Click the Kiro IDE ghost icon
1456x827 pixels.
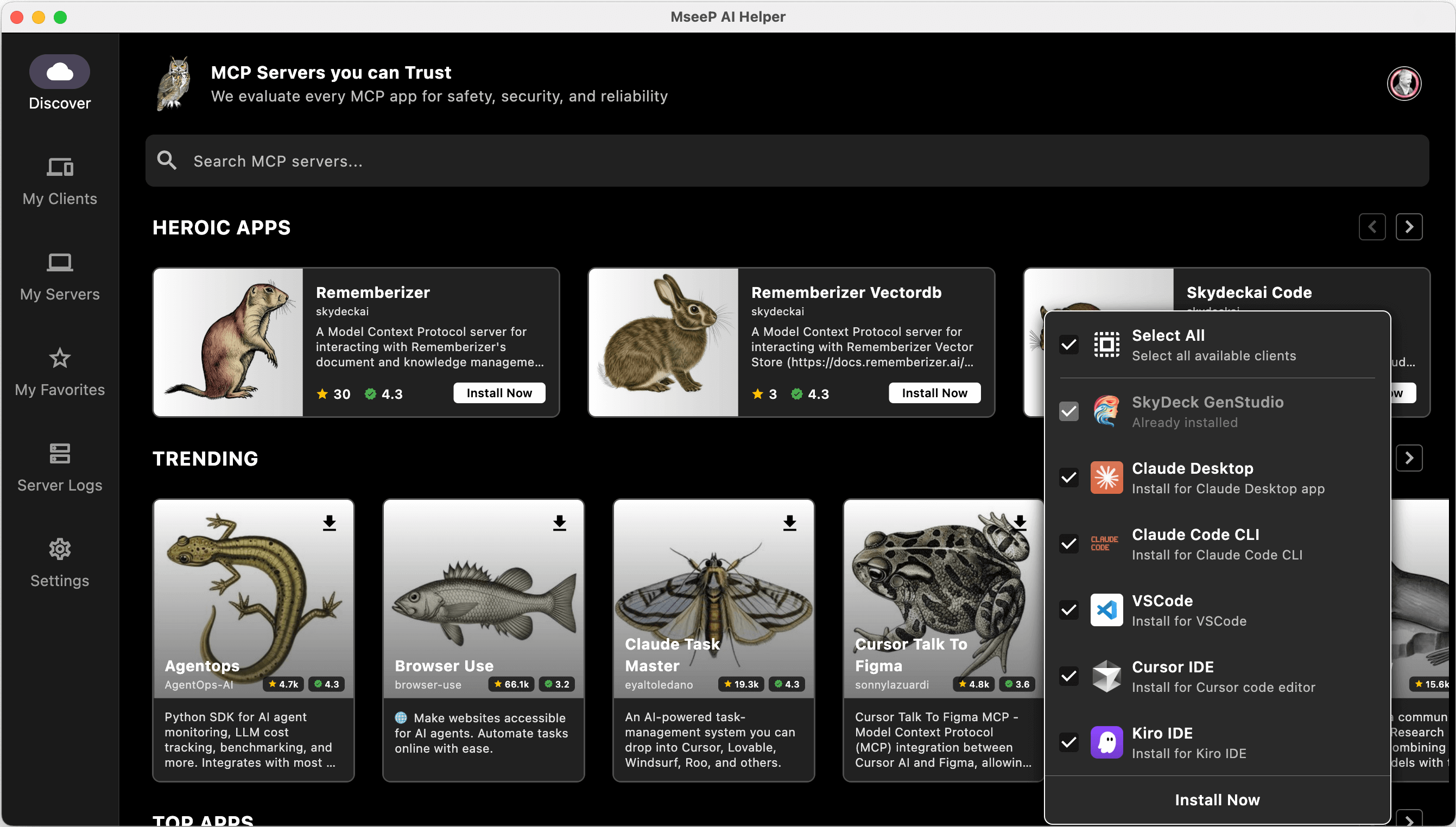click(1106, 742)
